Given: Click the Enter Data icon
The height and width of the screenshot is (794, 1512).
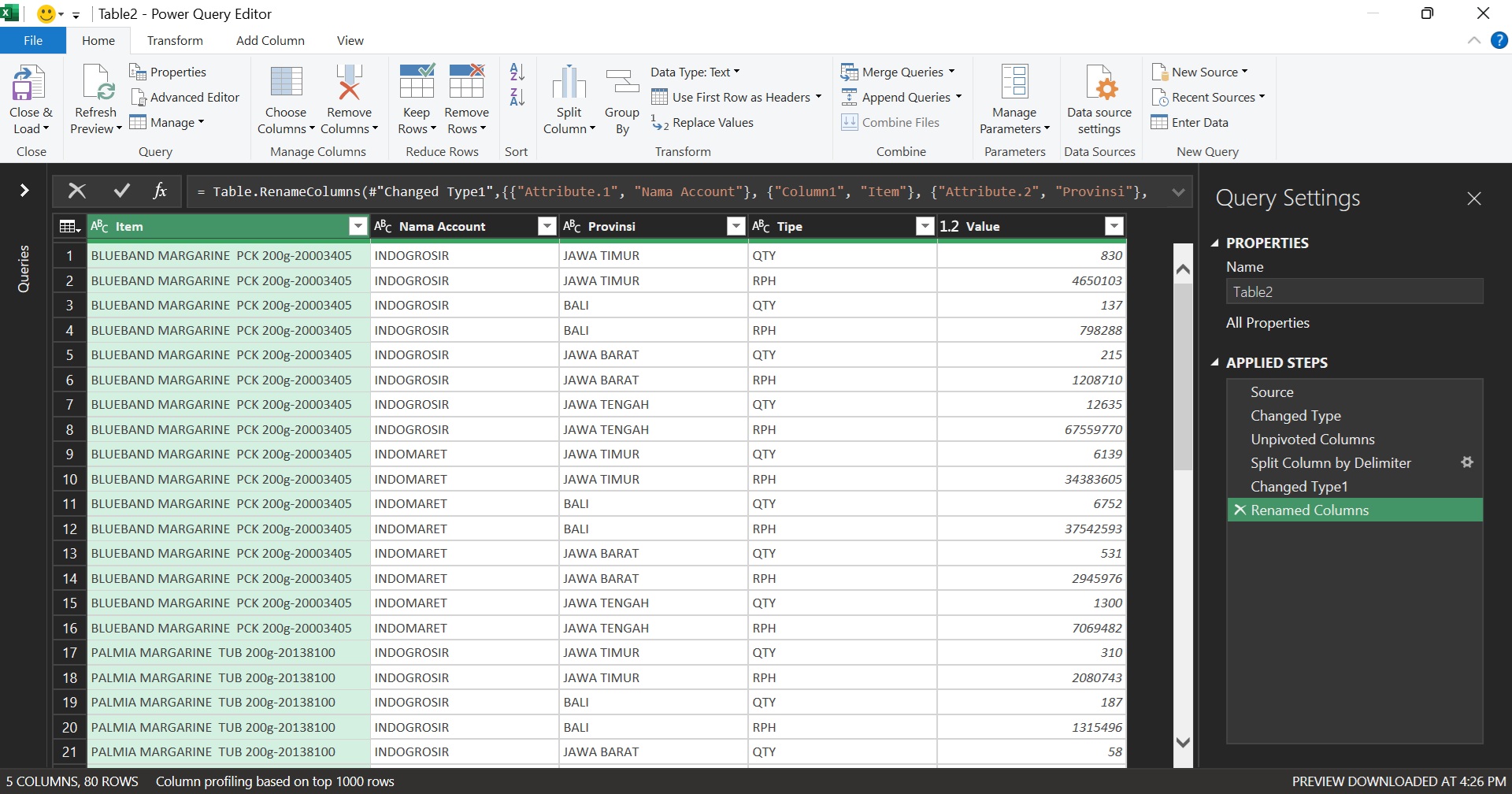Looking at the screenshot, I should [x=1159, y=122].
